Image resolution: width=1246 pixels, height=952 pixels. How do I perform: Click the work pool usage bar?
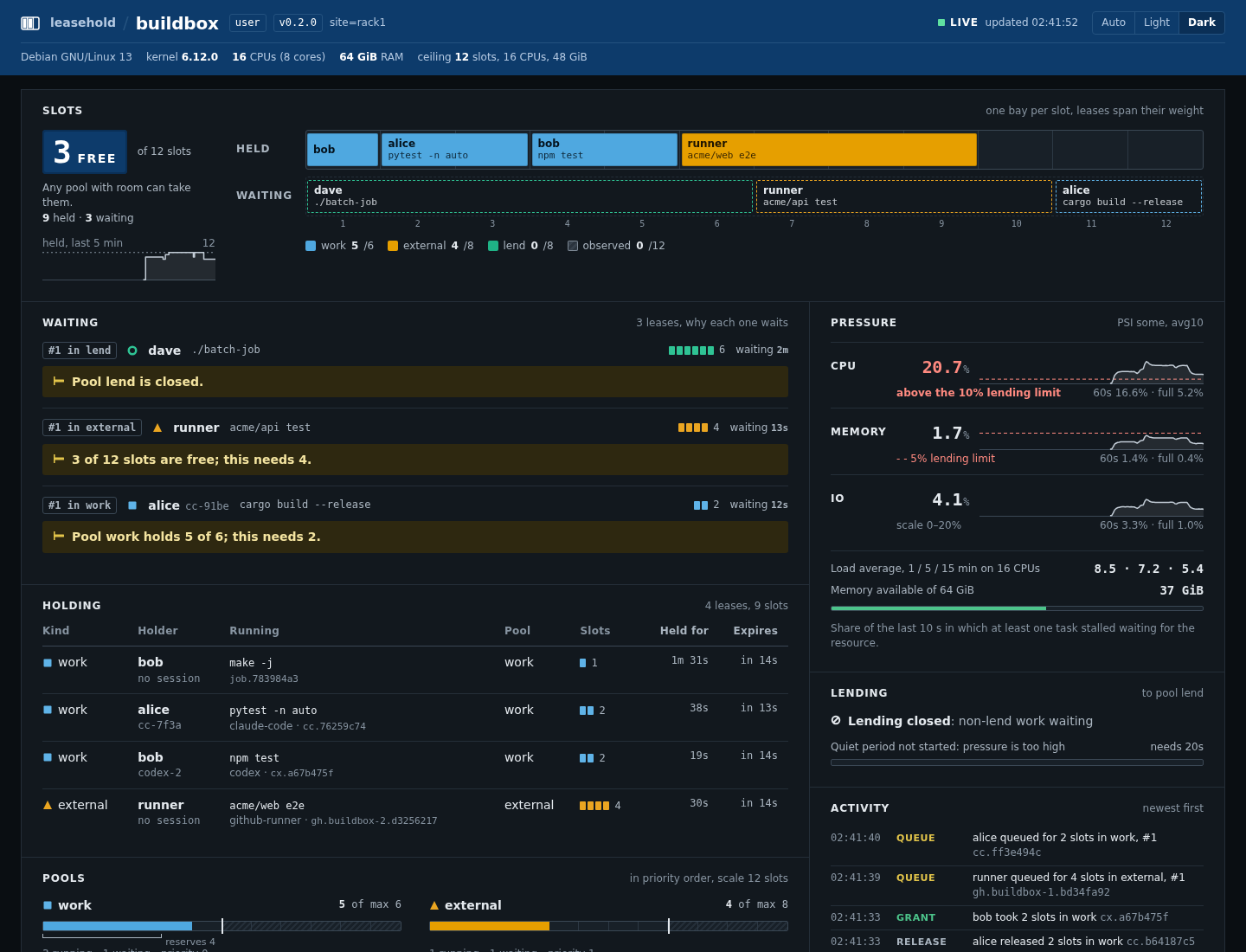222,926
